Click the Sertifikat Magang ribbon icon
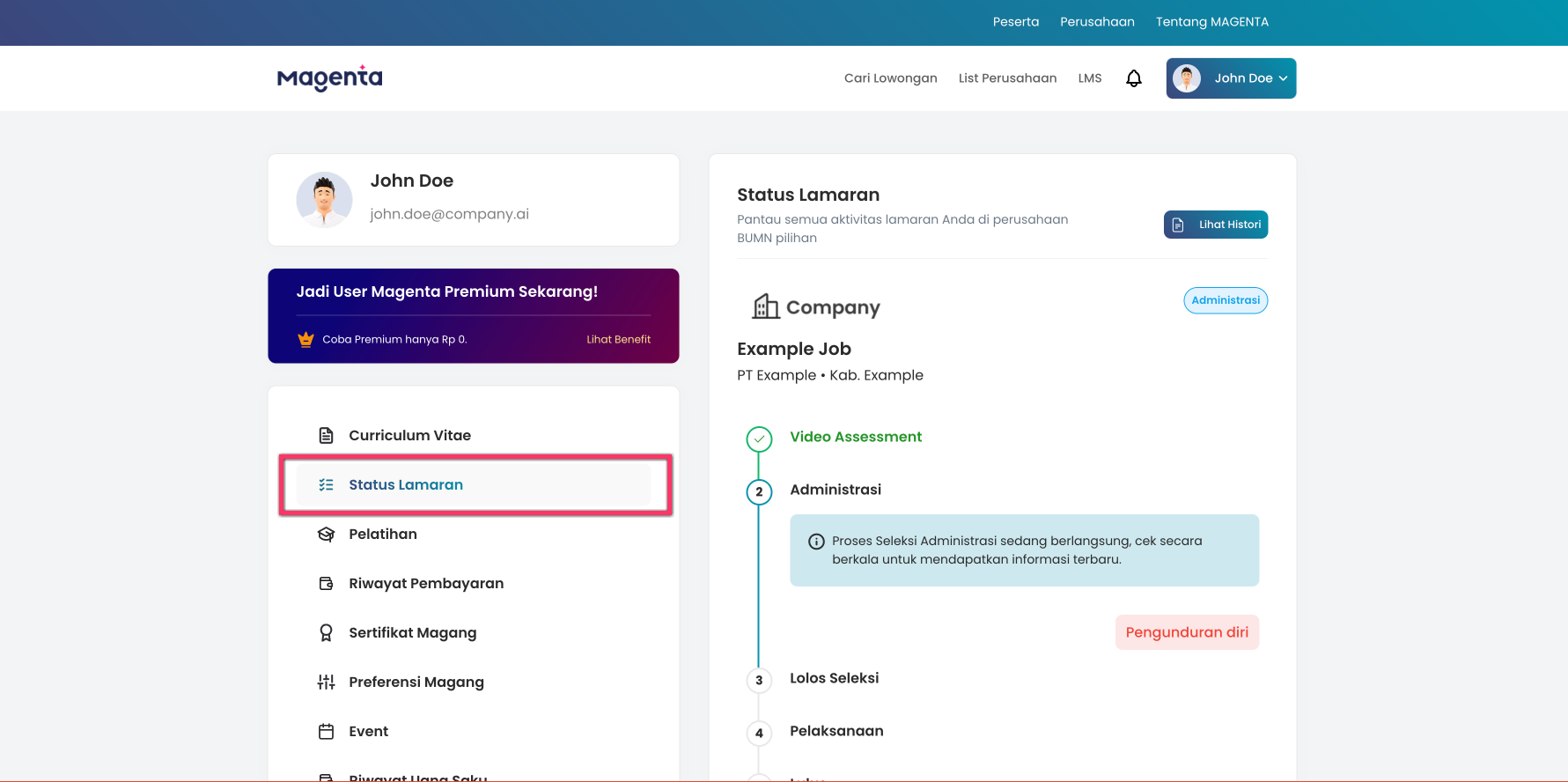This screenshot has height=782, width=1568. (326, 632)
